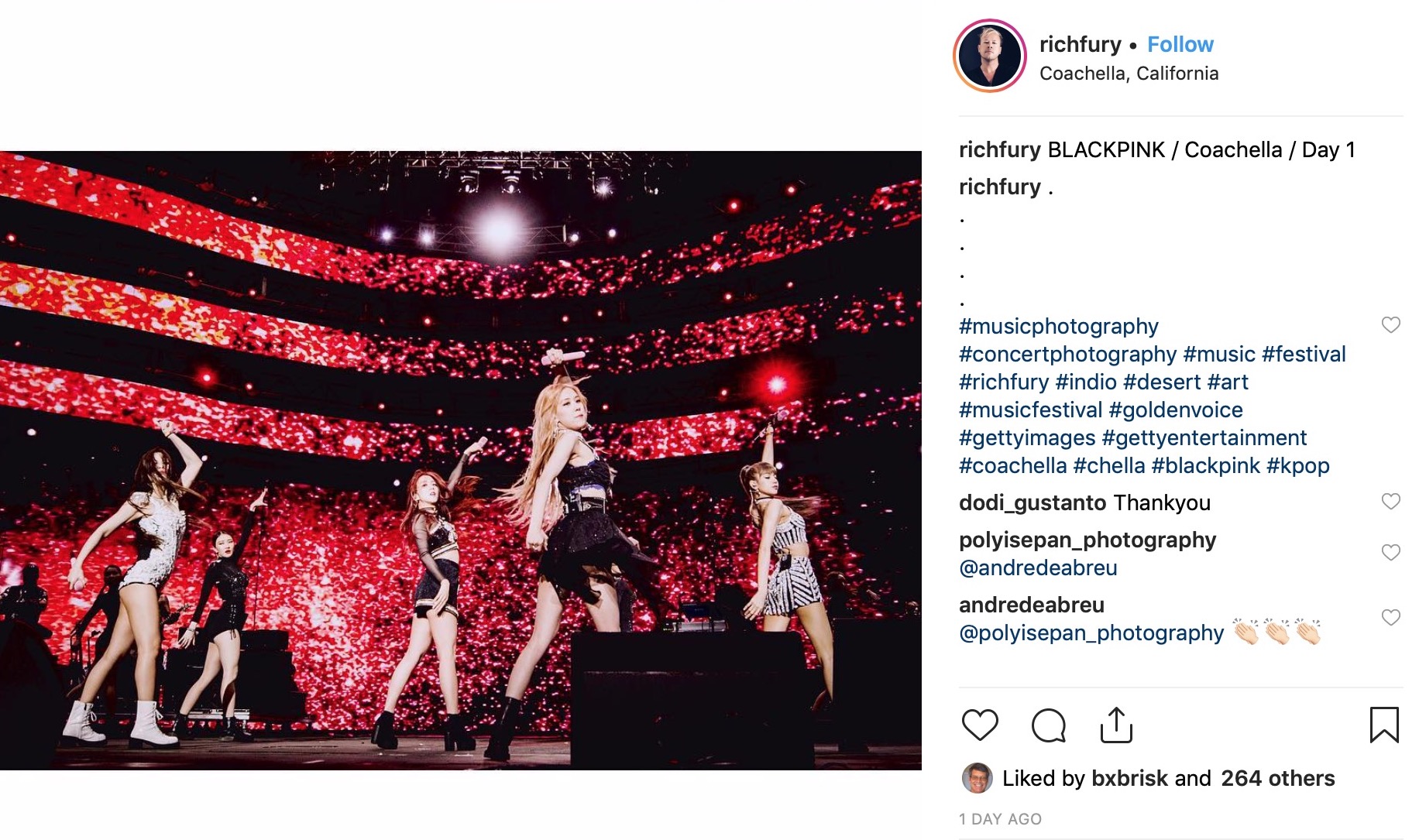Viewport: 1419px width, 840px height.
Task: Follow the richfury account
Action: click(1180, 44)
